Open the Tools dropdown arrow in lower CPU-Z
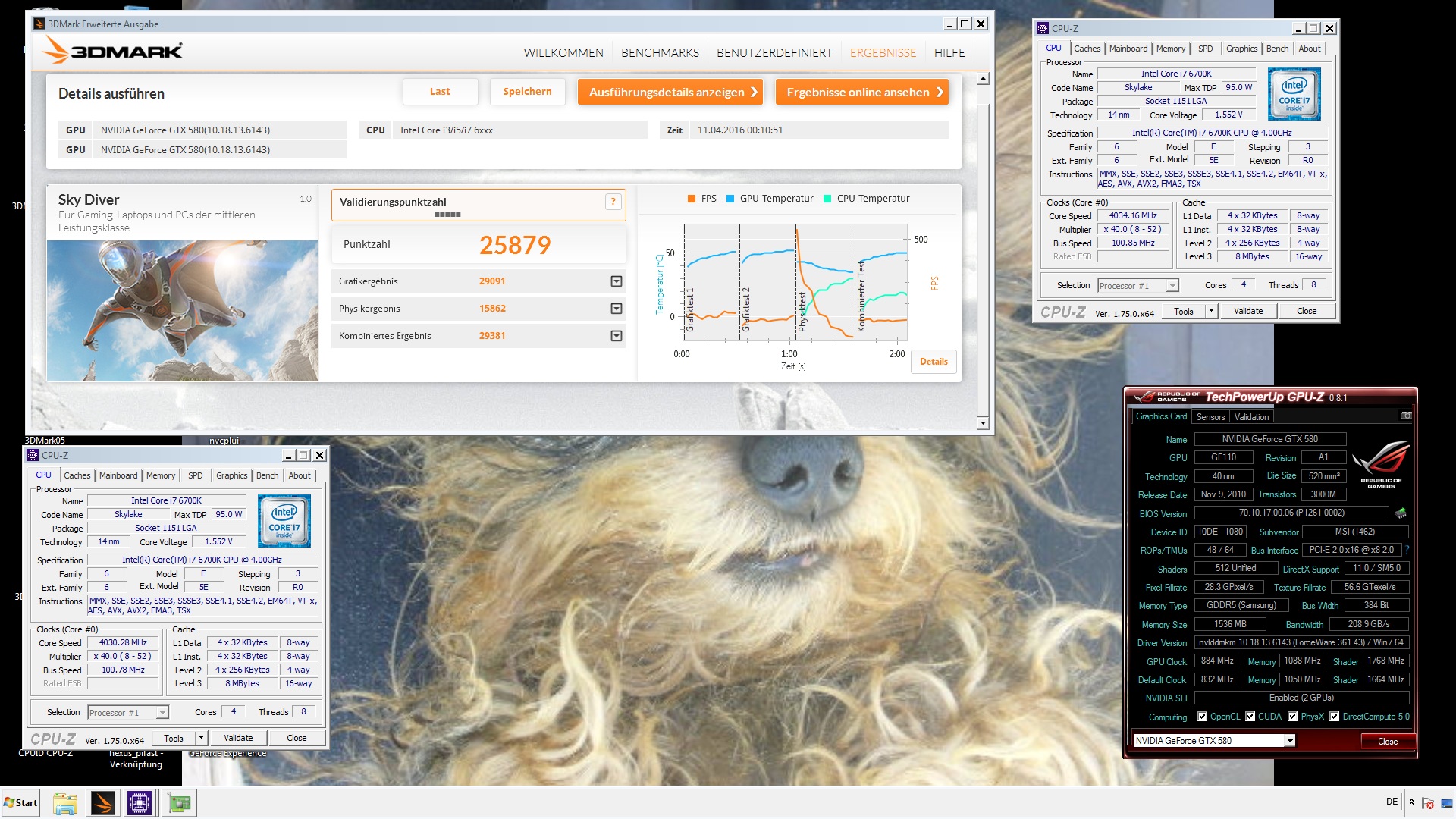This screenshot has width=1456, height=819. point(201,738)
